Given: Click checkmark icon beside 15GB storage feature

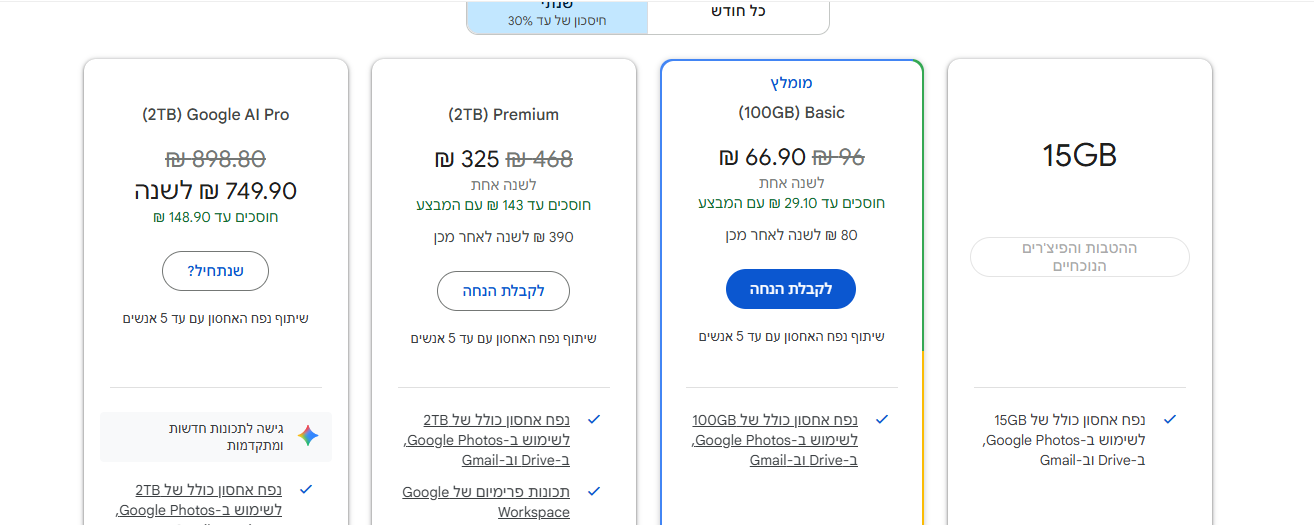Looking at the screenshot, I should coord(1170,419).
